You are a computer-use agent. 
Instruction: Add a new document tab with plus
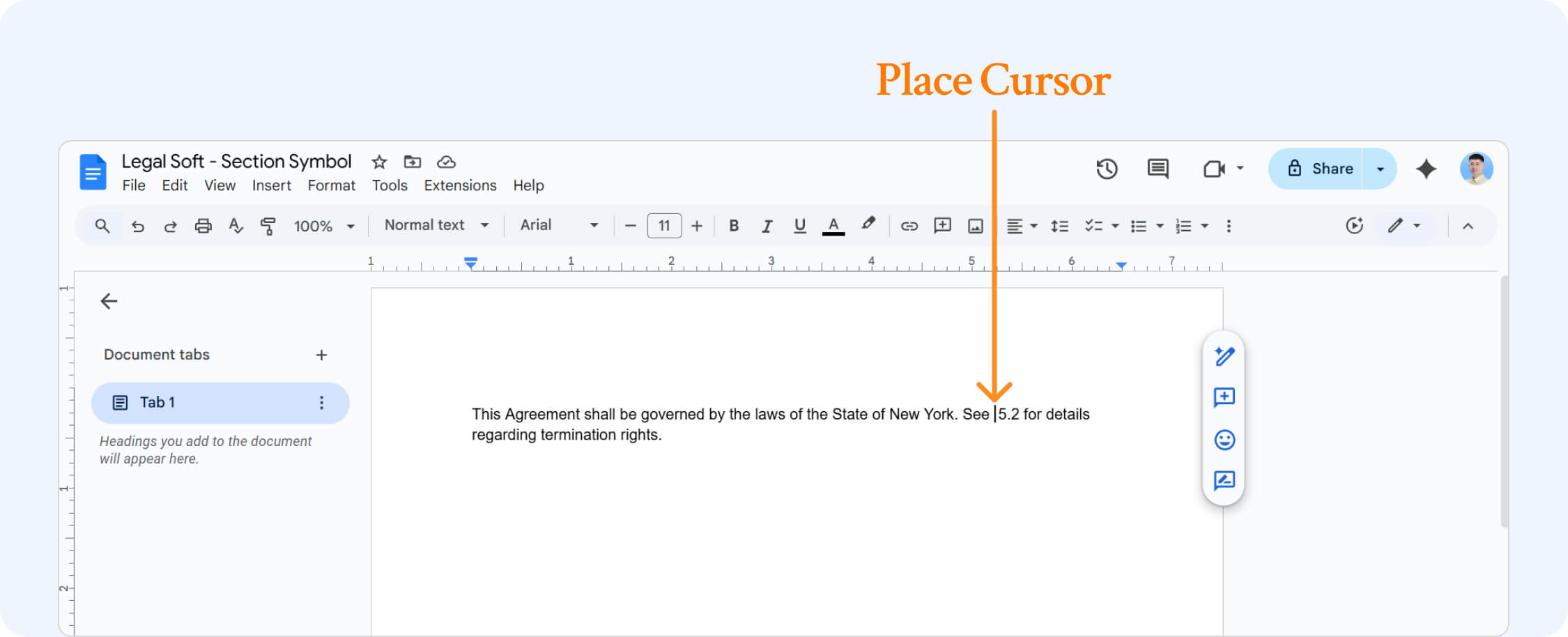click(x=321, y=355)
